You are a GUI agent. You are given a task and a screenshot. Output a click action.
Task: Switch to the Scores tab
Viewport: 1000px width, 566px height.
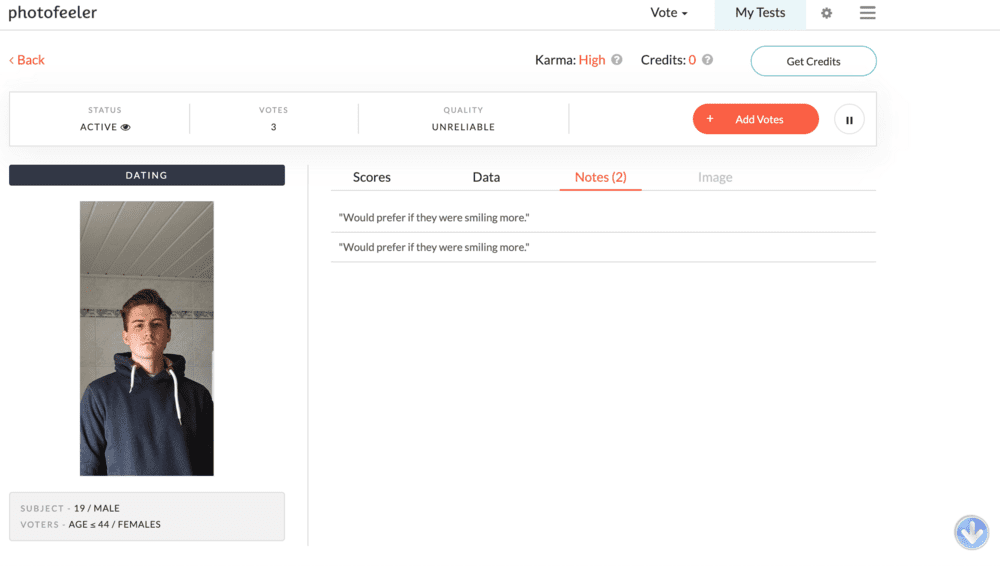point(372,177)
